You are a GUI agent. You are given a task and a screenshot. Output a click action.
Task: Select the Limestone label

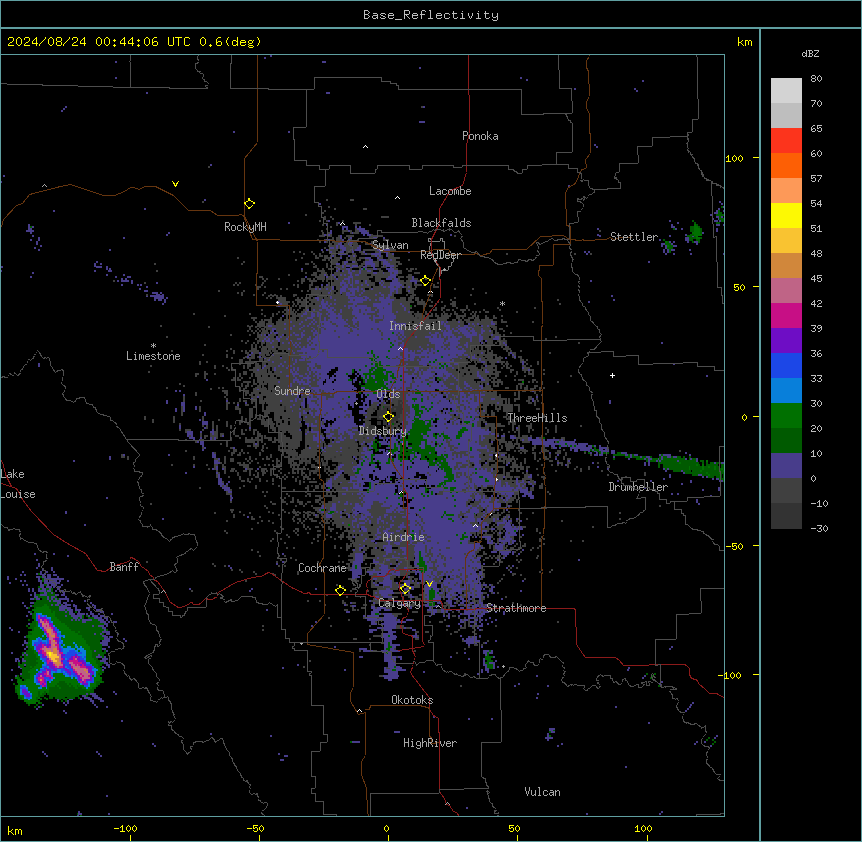[x=153, y=356]
